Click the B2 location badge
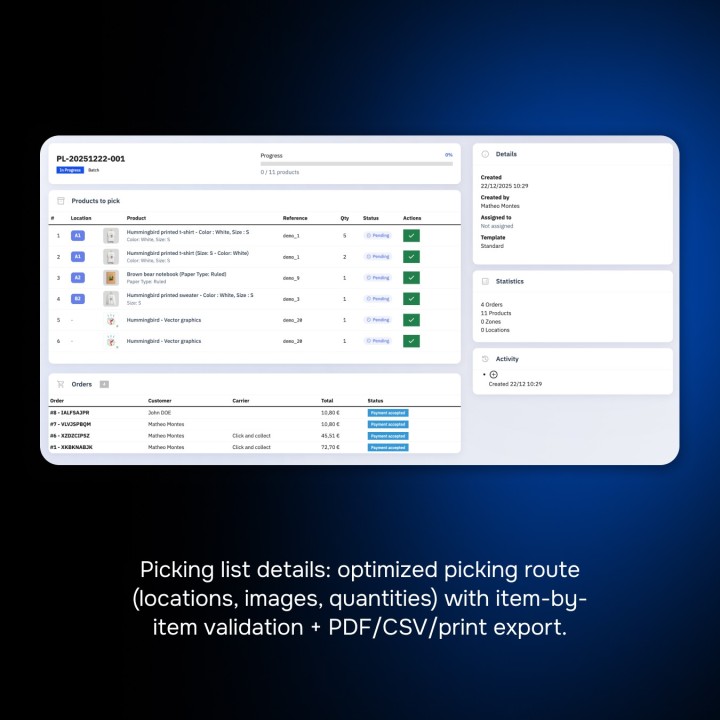720x720 pixels. click(x=78, y=299)
